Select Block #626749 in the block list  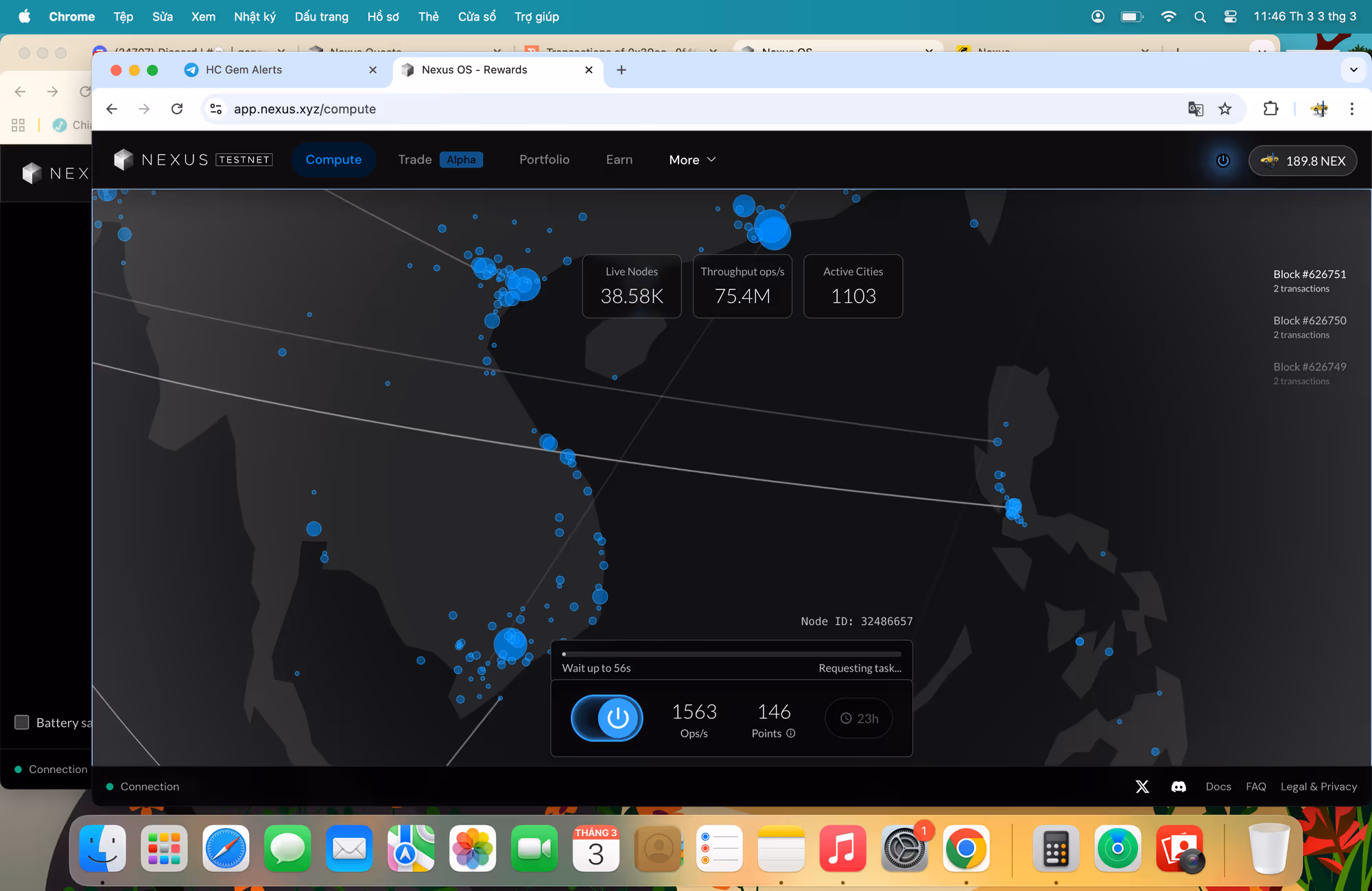(1310, 373)
